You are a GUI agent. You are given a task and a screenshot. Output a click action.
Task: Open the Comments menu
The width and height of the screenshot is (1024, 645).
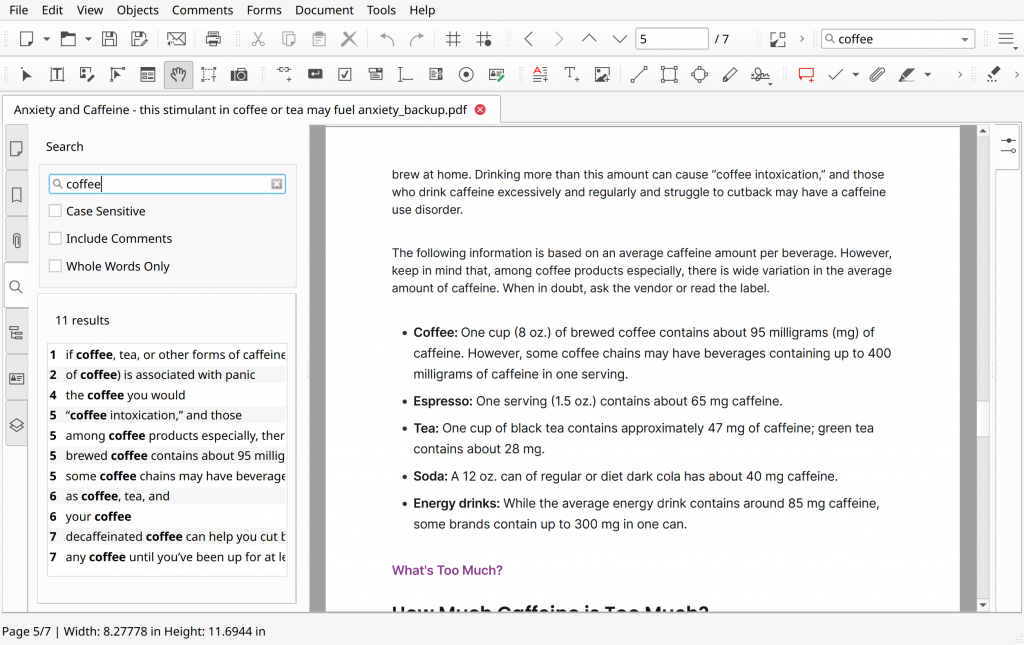[x=203, y=10]
